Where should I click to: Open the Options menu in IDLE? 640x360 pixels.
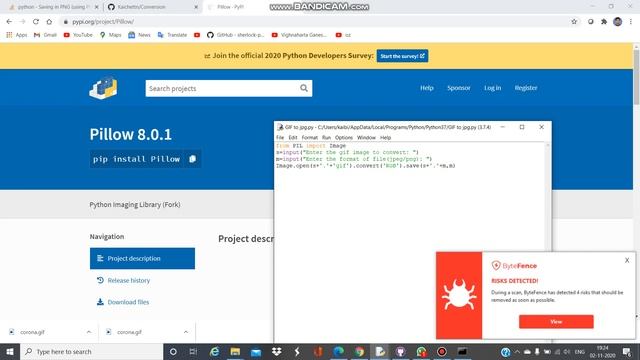(344, 138)
